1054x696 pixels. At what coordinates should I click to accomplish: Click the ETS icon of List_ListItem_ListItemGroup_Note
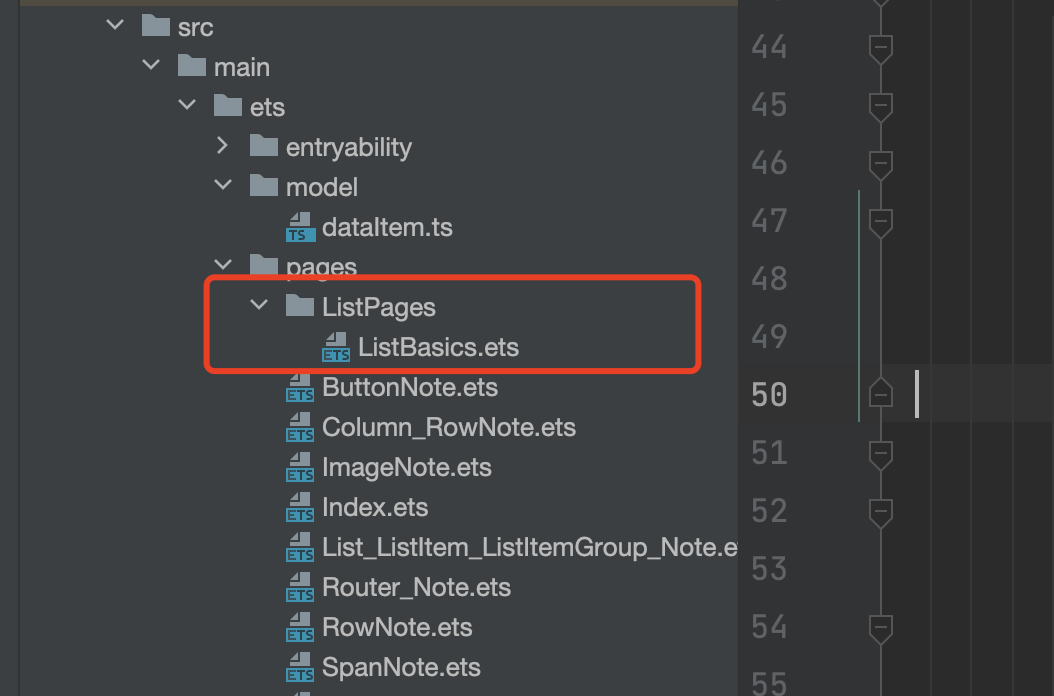[x=300, y=547]
